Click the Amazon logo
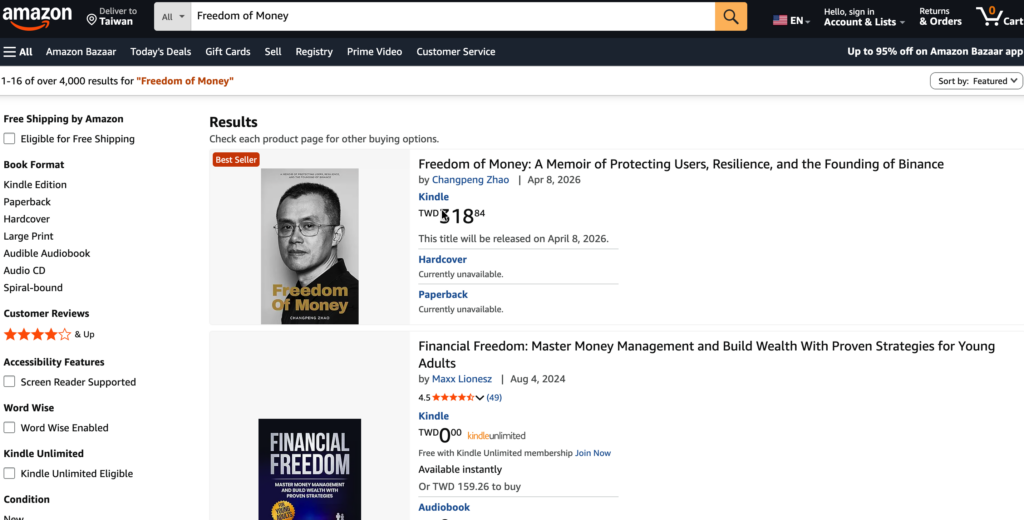Screen dimensions: 1024x520 pyautogui.click(x=37, y=16)
